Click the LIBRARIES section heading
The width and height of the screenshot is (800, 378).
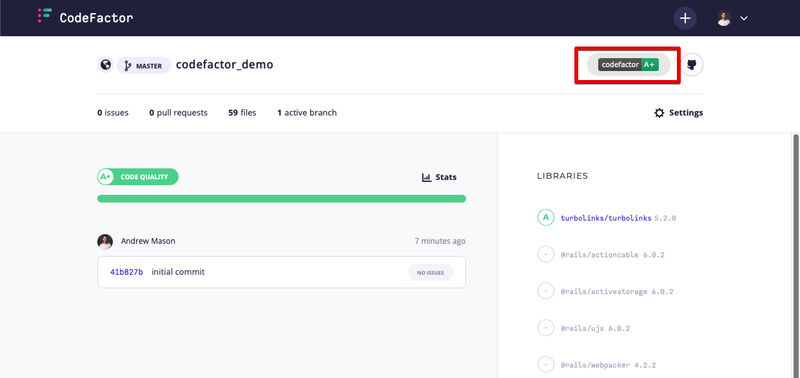(x=562, y=176)
